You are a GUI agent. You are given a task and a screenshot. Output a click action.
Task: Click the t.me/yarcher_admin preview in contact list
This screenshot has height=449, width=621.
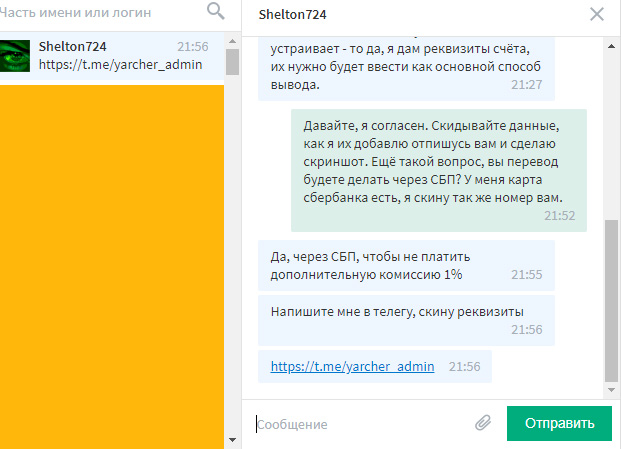[x=120, y=65]
